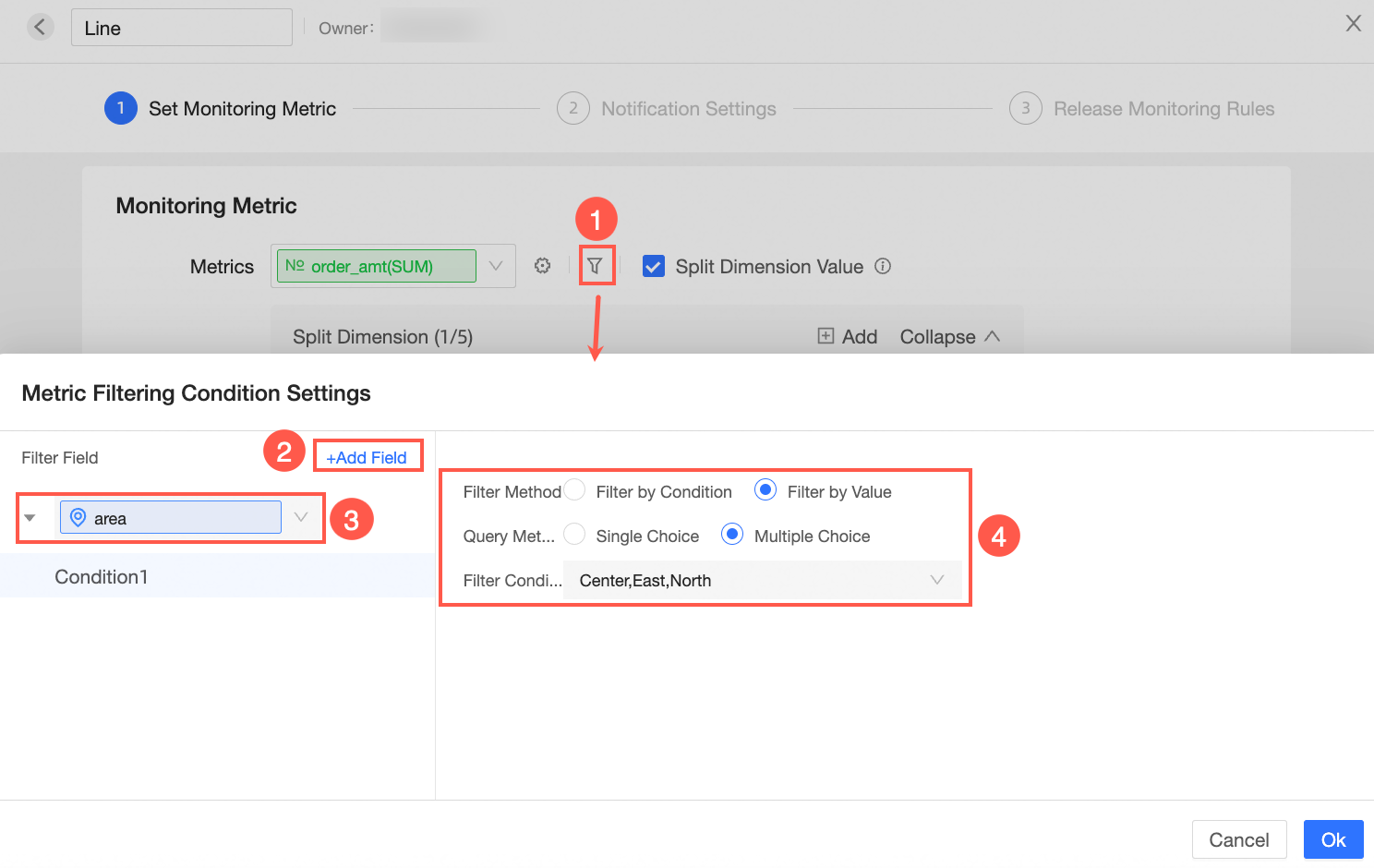The width and height of the screenshot is (1374, 868).
Task: Click the Filter Field label
Action: [x=60, y=457]
